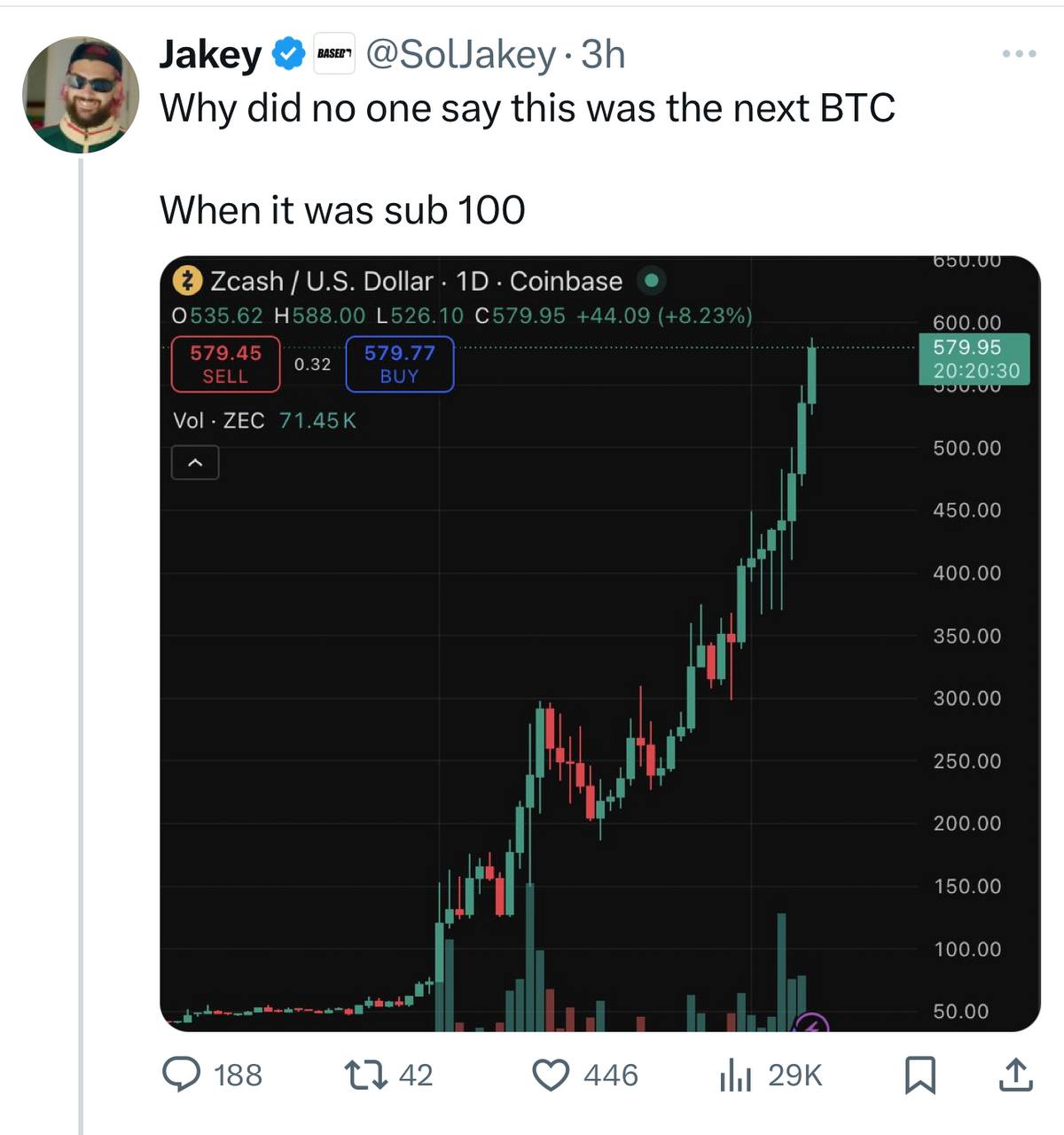1064x1135 pixels.
Task: Bookmark this tweet
Action: point(919,1075)
